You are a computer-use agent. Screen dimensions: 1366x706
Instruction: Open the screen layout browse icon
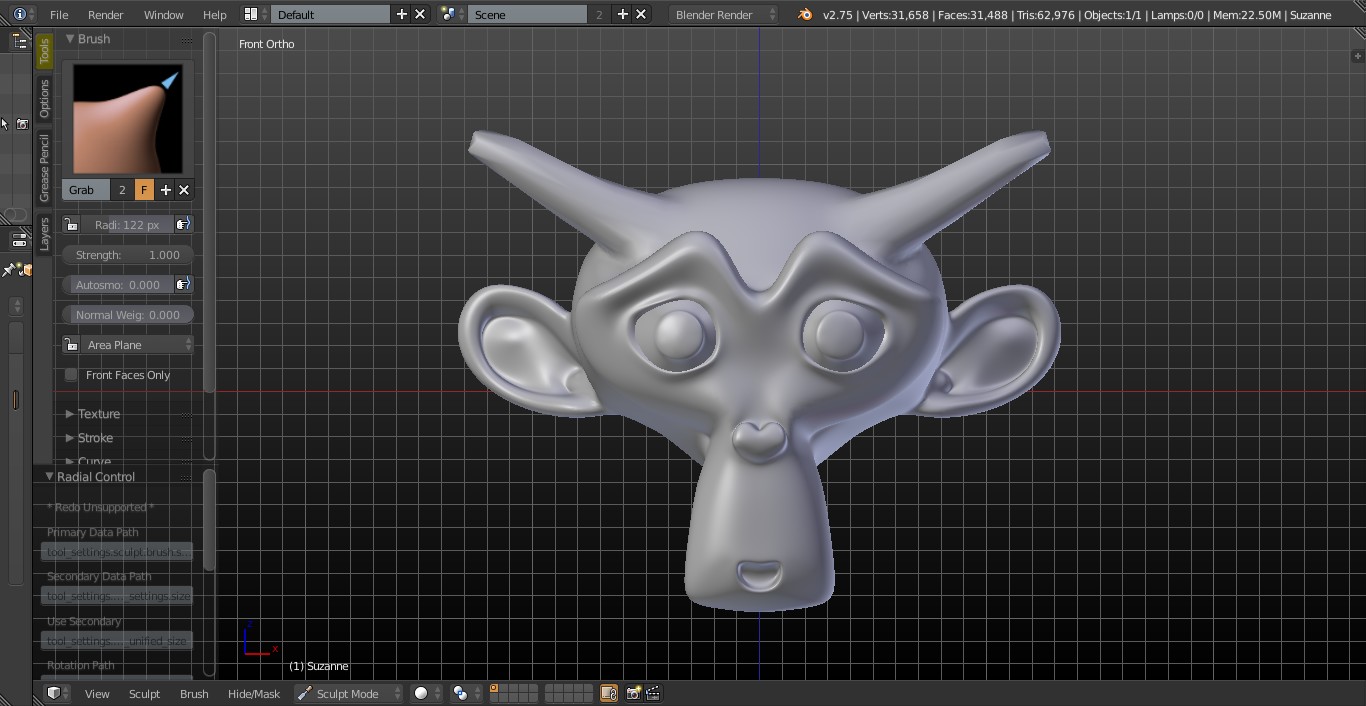[x=256, y=14]
